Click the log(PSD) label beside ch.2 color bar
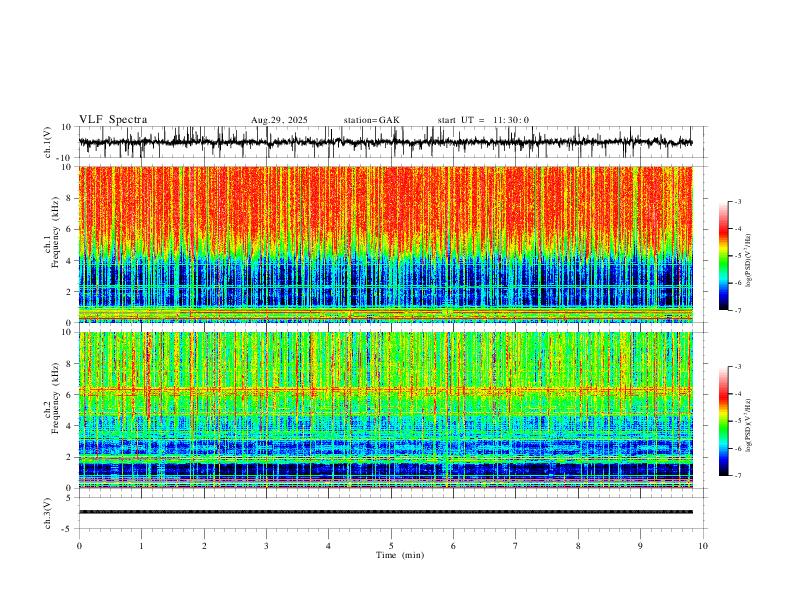792x612 pixels. [748, 426]
